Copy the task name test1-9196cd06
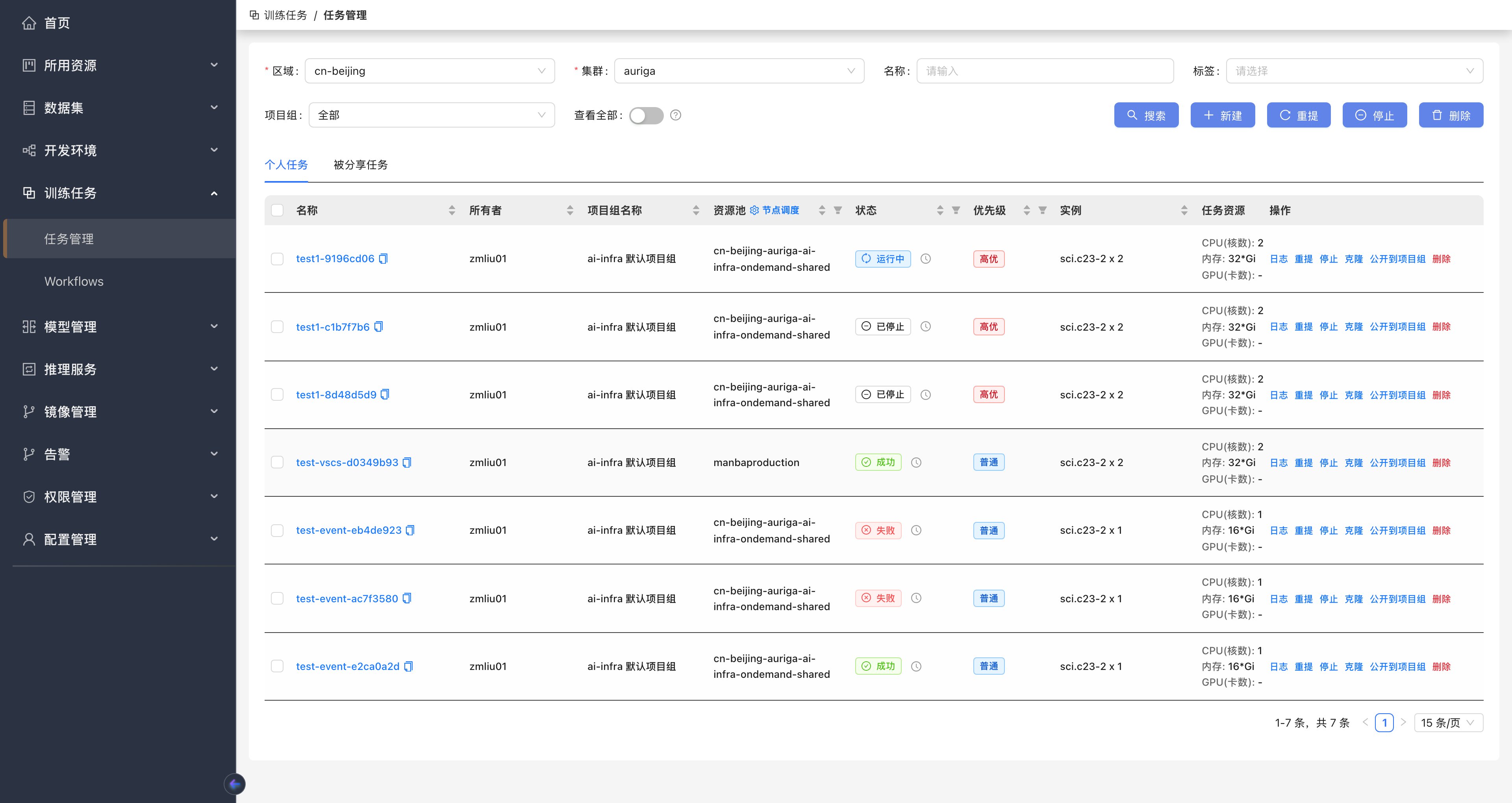 (383, 259)
